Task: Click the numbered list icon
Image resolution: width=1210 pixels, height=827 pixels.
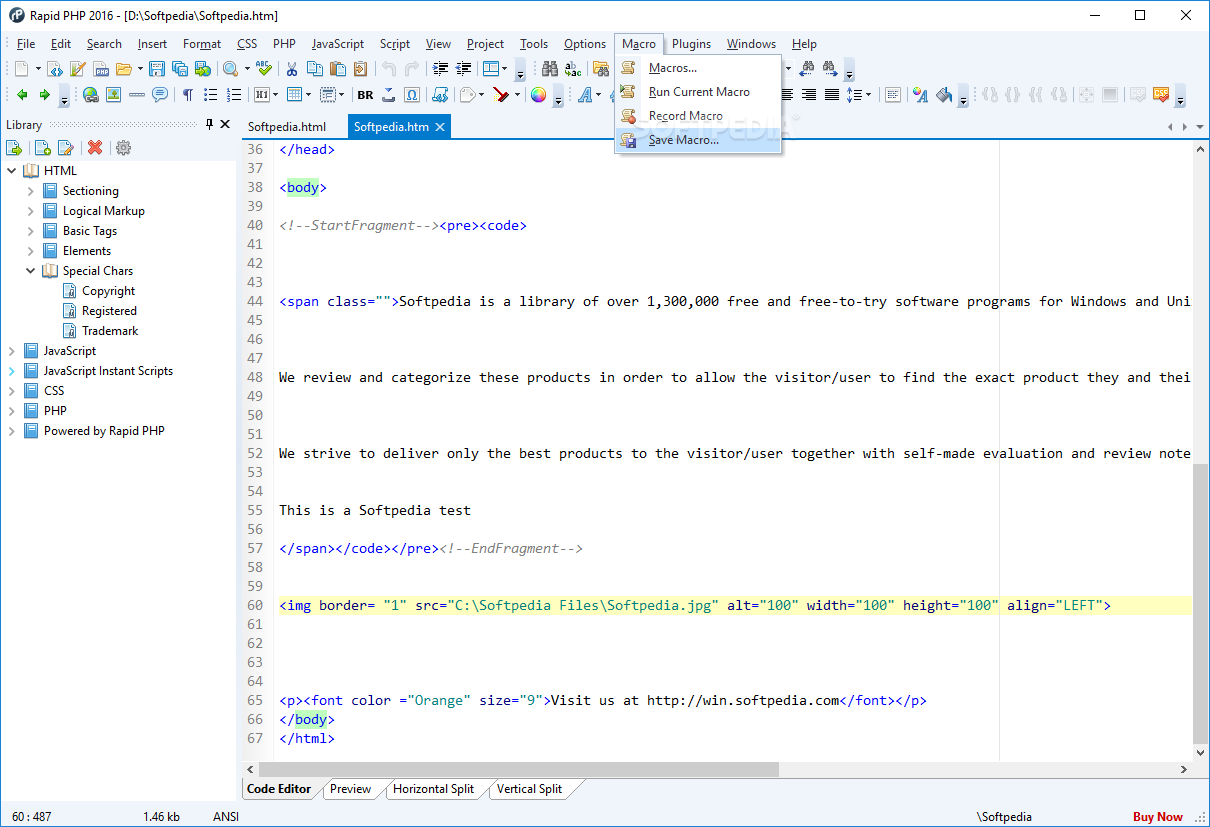Action: (234, 95)
